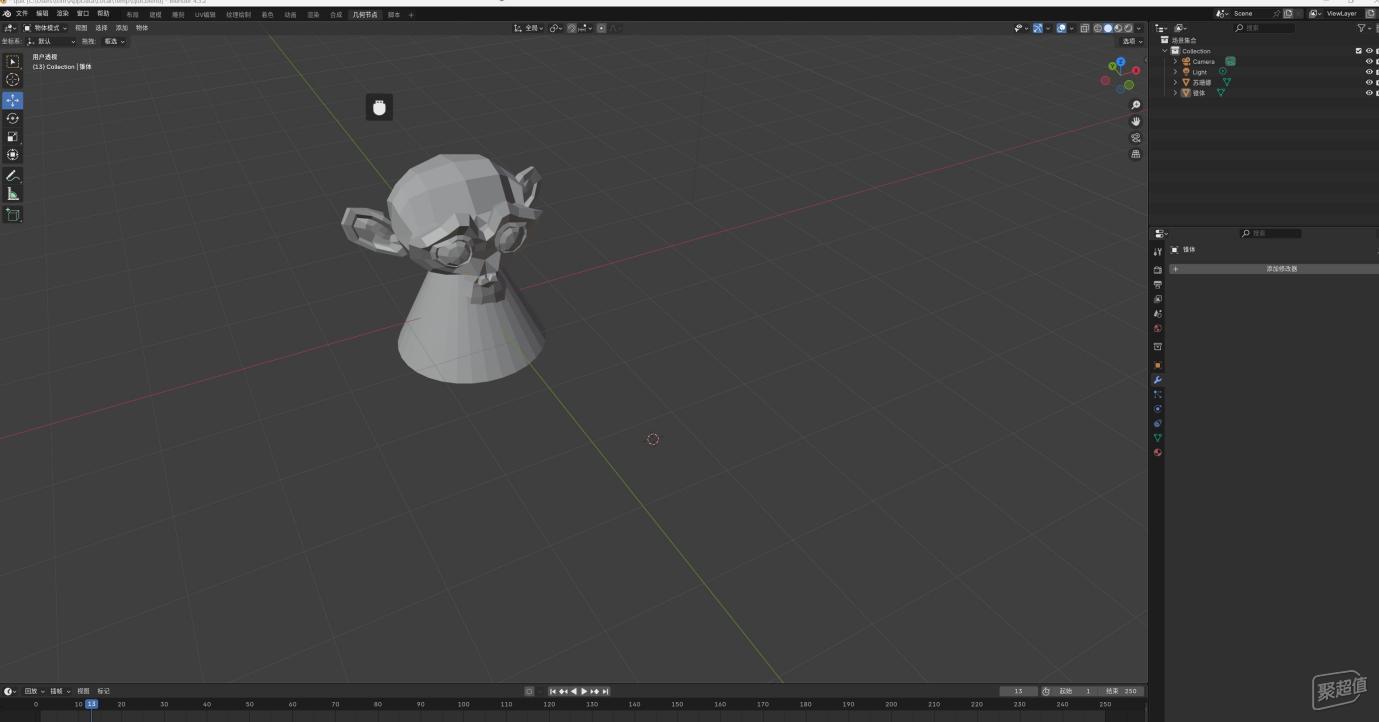The width and height of the screenshot is (1379, 722).
Task: Select the Scale tool in left toolbar
Action: pos(13,137)
